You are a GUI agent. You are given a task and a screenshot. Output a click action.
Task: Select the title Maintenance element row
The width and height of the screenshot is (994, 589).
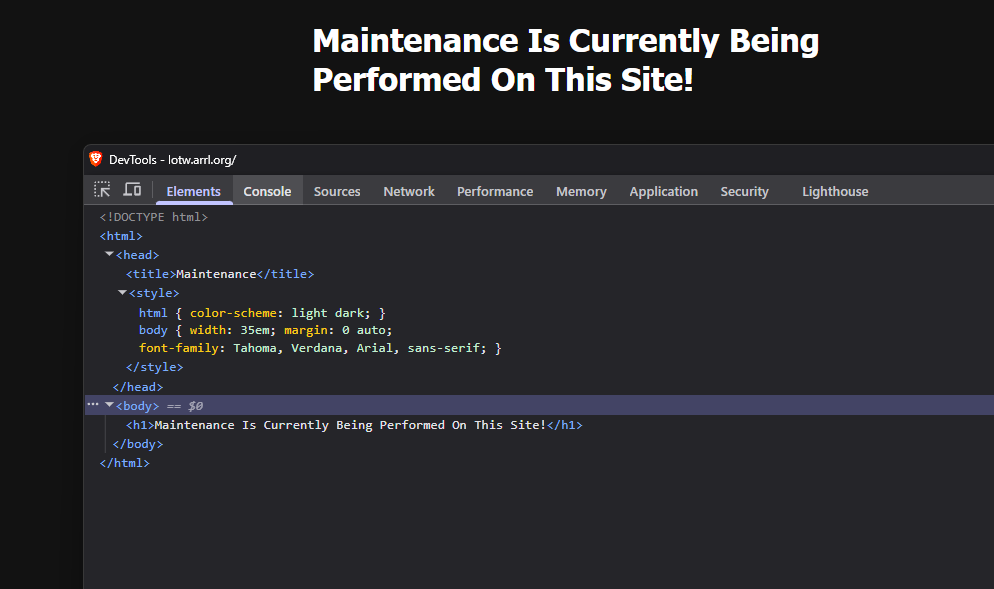coord(220,274)
